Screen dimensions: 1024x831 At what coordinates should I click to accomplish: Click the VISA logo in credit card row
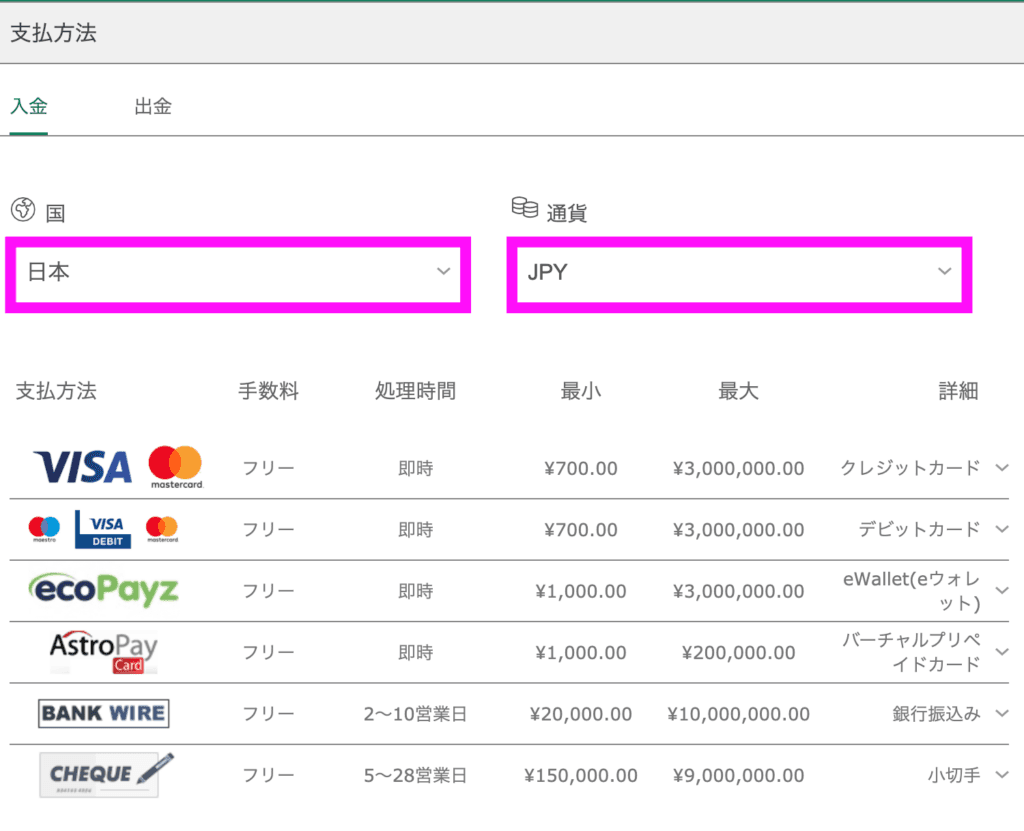[83, 467]
